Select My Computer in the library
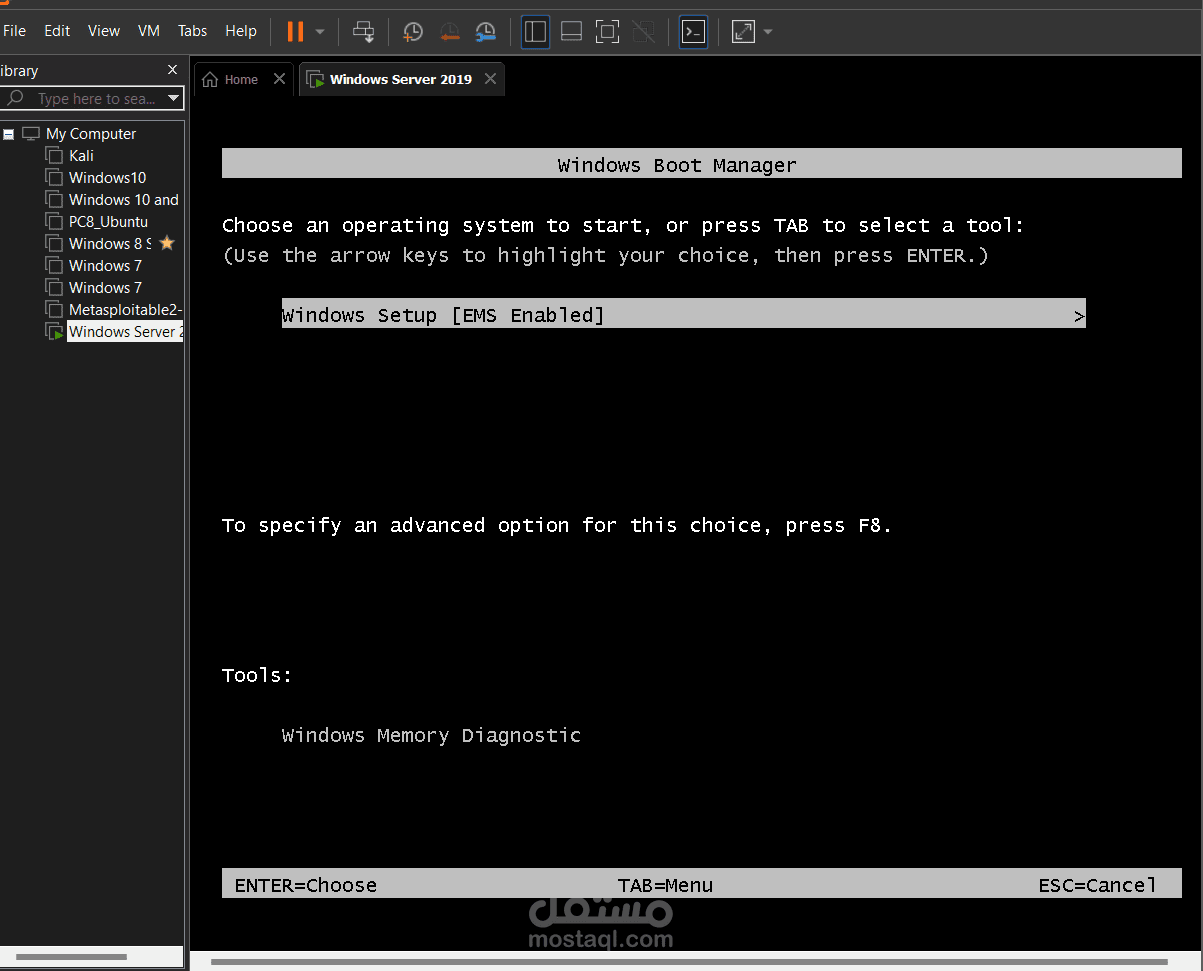This screenshot has height=971, width=1203. point(91,134)
